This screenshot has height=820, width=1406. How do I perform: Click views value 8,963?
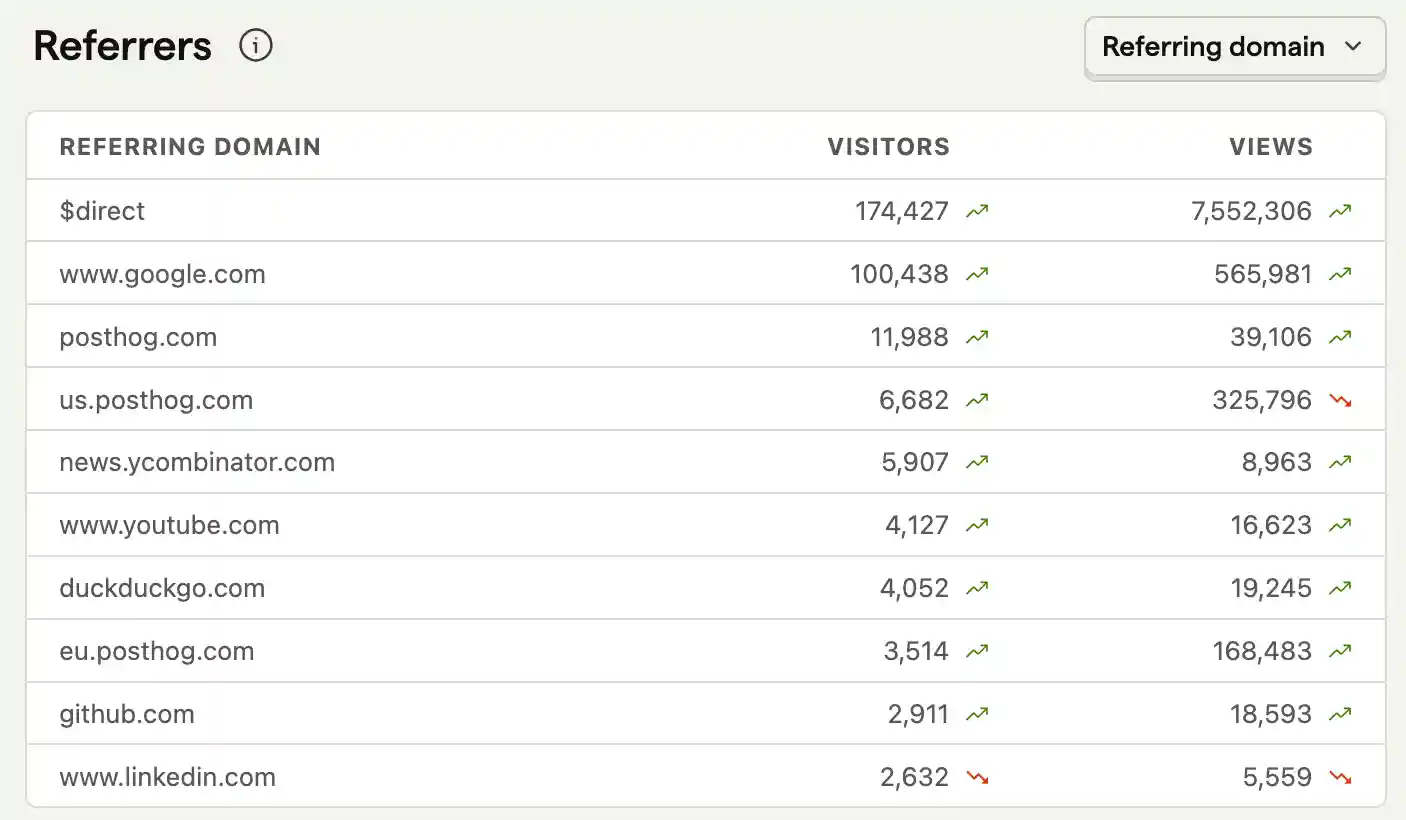click(x=1278, y=462)
